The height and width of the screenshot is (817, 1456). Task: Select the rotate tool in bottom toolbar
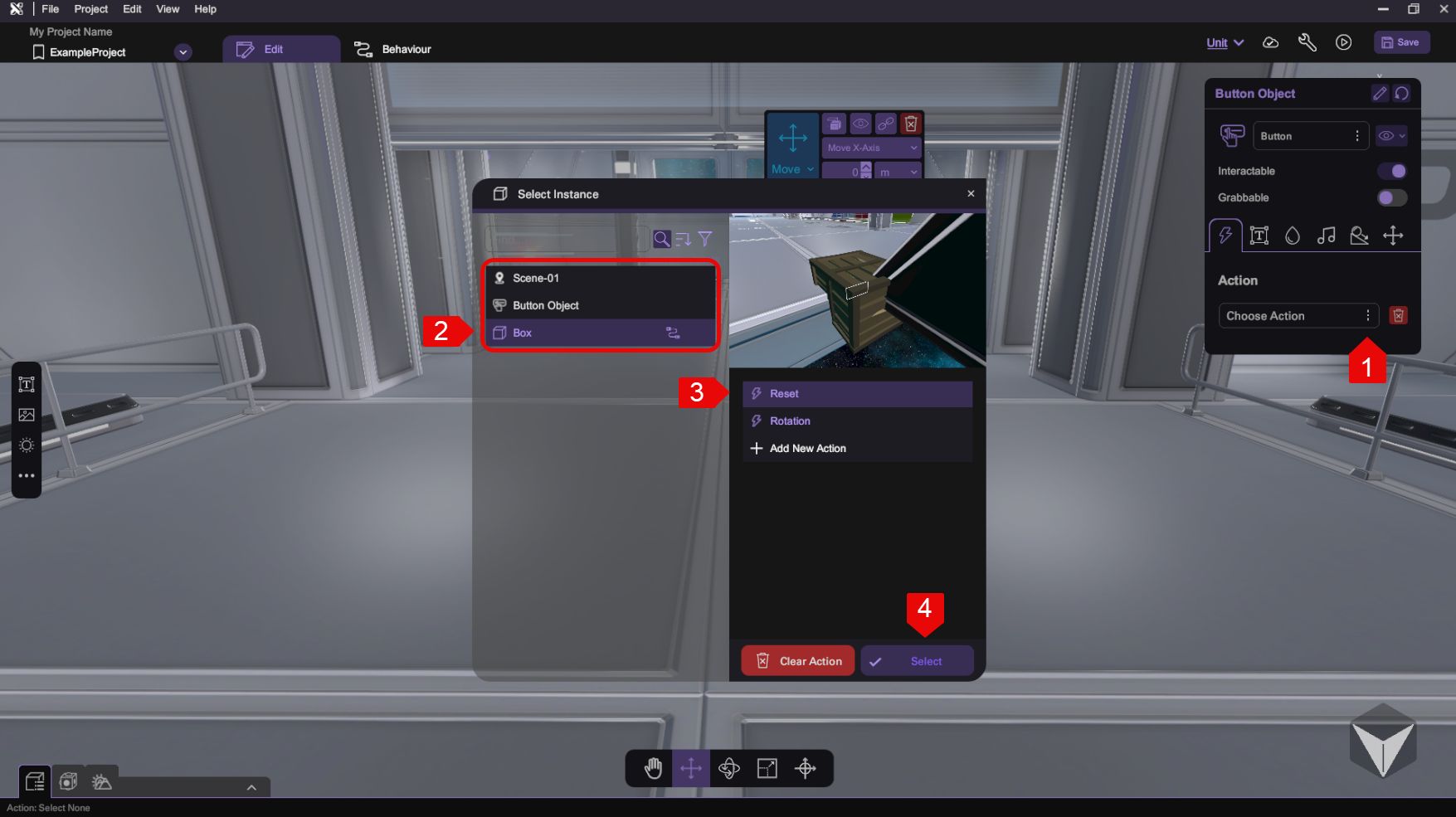pos(728,768)
